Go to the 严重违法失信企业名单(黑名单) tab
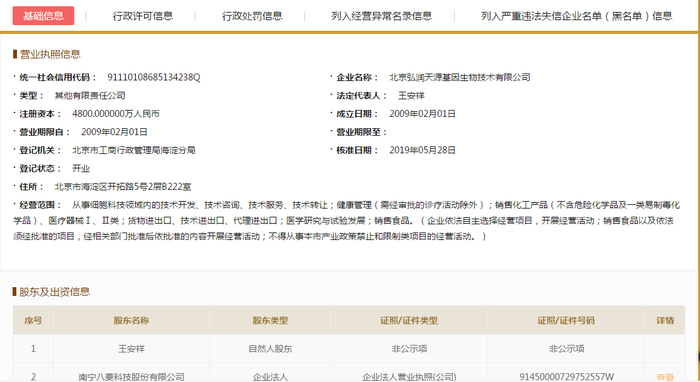Image resolution: width=700 pixels, height=382 pixels. [576, 16]
